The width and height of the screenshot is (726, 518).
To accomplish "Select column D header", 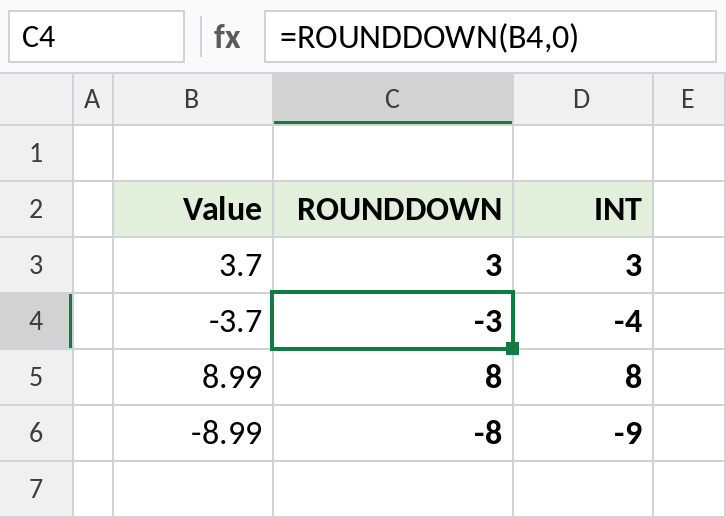I will point(582,99).
